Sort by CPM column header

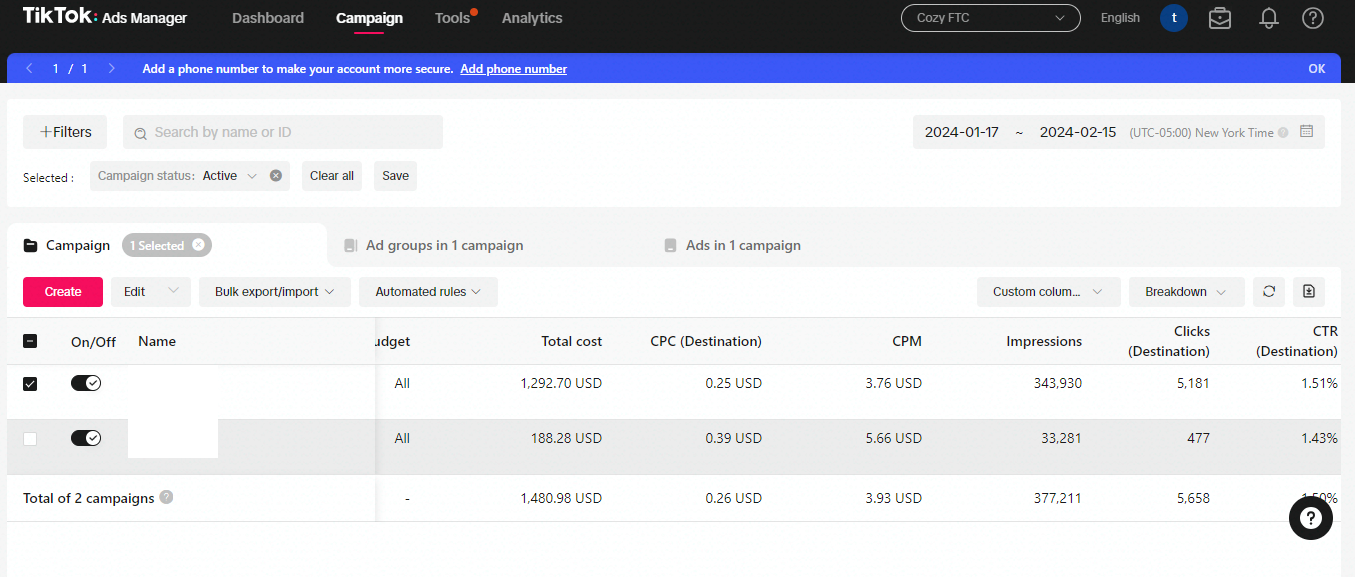coord(907,341)
